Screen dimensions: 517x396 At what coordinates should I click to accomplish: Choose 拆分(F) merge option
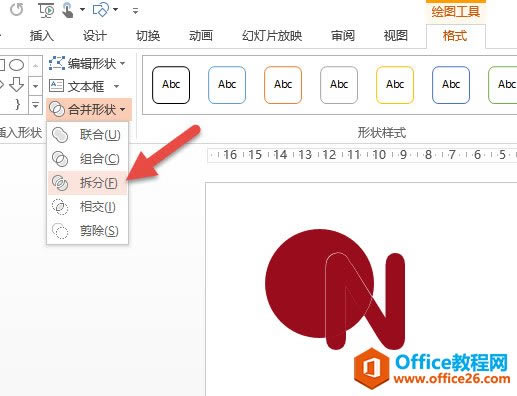click(88, 183)
